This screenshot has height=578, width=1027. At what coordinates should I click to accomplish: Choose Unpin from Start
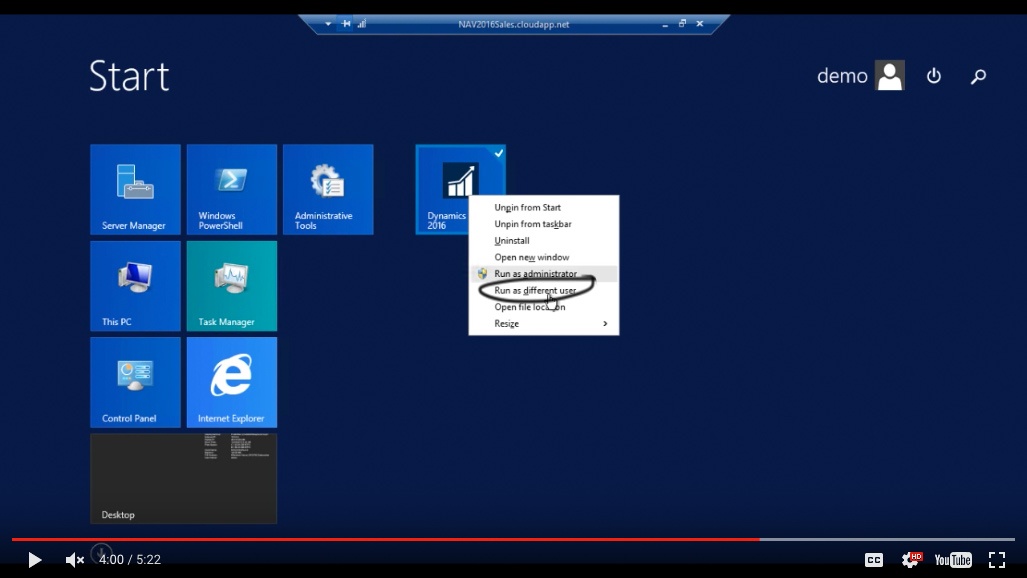click(x=527, y=208)
